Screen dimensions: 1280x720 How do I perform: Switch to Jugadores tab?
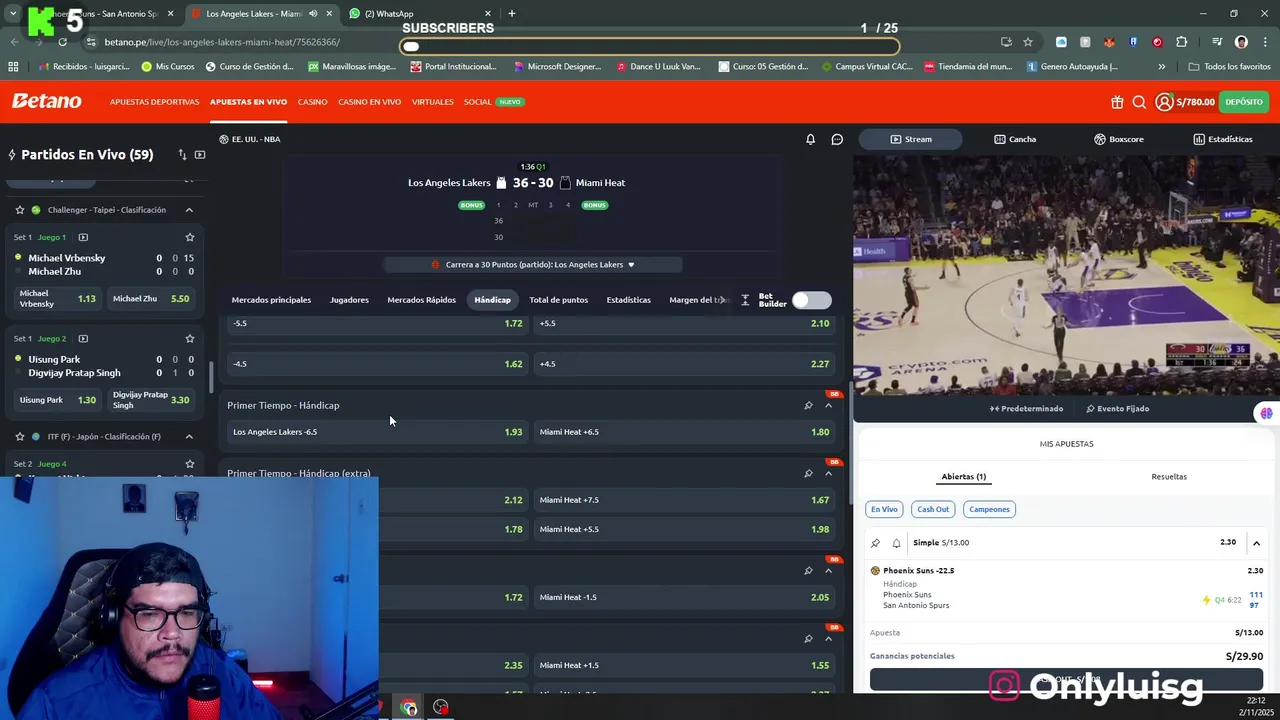tap(349, 300)
